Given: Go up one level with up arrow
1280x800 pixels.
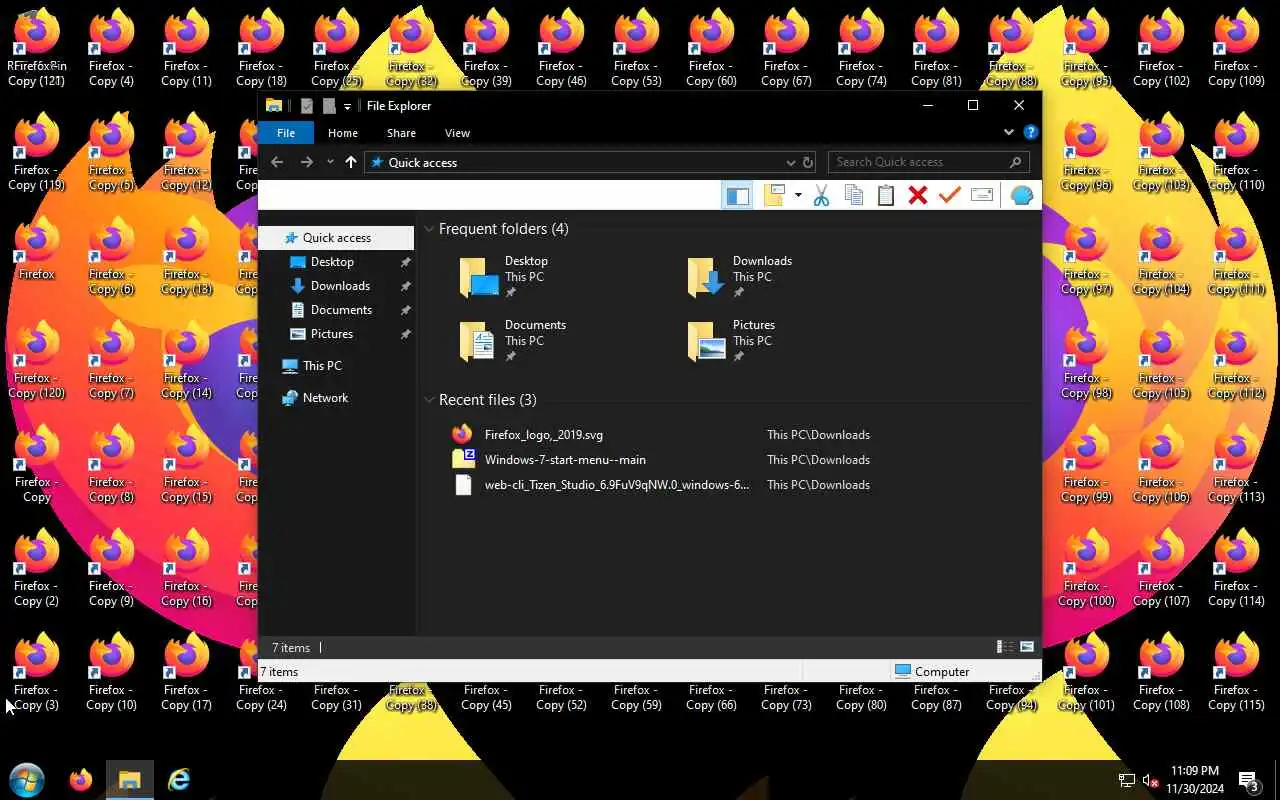Looking at the screenshot, I should click(x=351, y=162).
